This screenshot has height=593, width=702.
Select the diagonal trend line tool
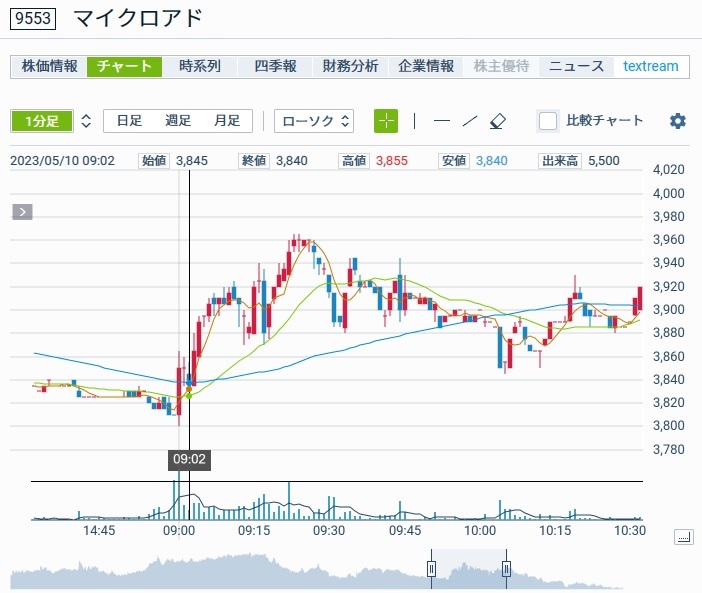click(470, 121)
